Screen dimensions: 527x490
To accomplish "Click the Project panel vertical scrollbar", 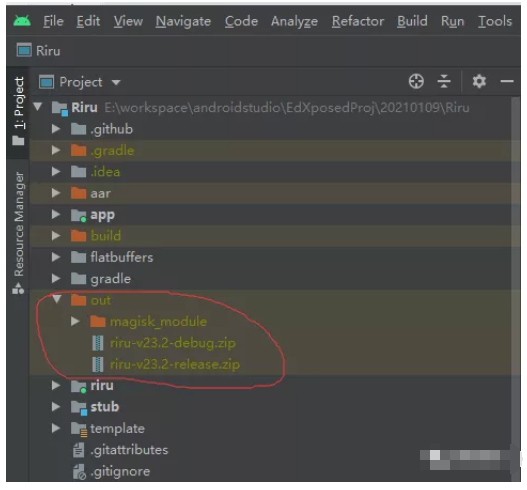I will 516,289.
